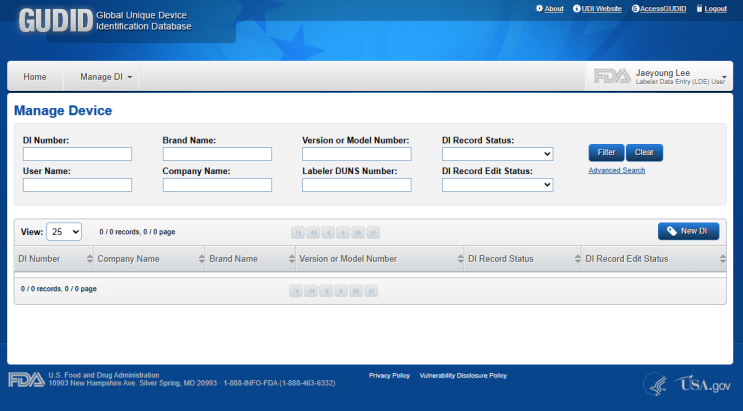The image size is (743, 411).
Task: Open the DI Record Edit Status dropdown
Action: [497, 185]
